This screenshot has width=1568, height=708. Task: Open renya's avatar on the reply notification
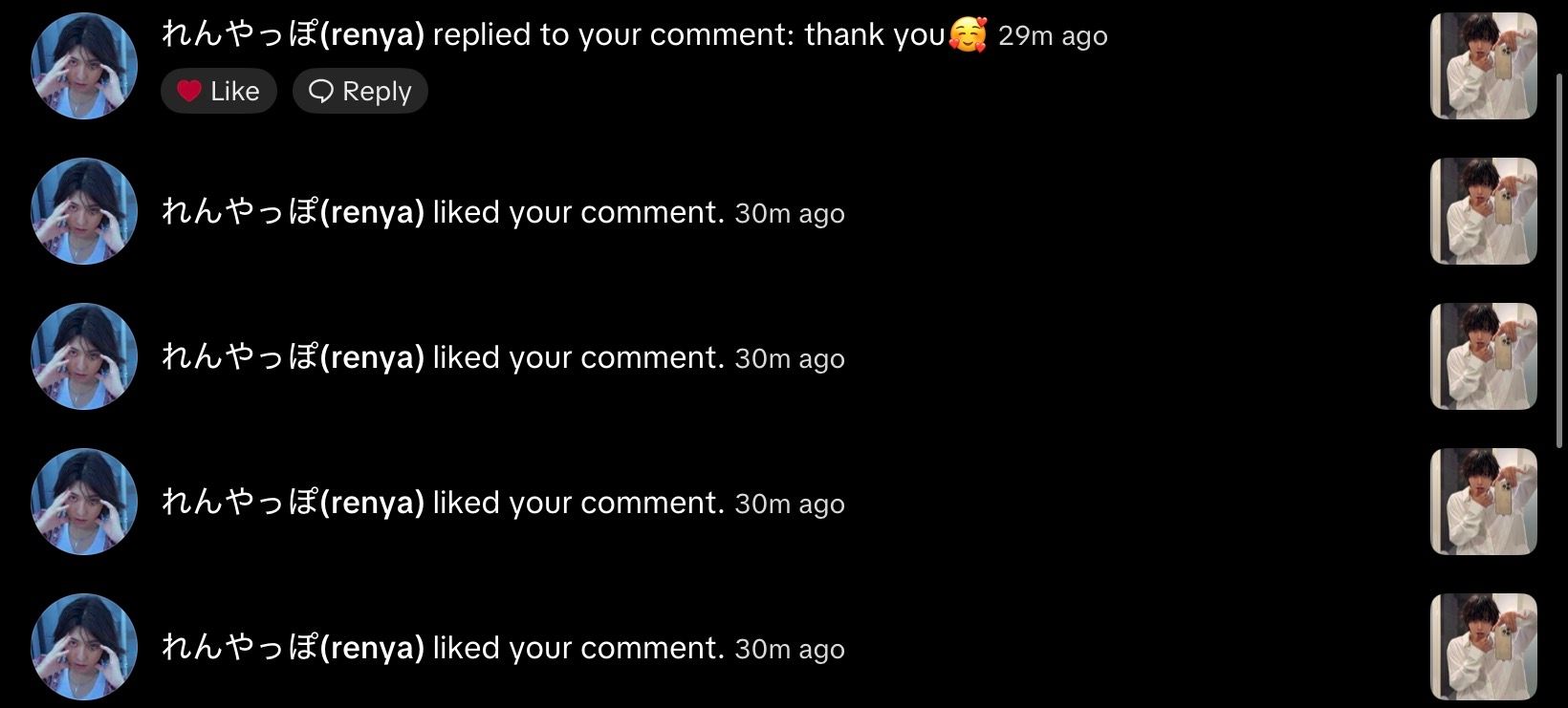click(x=84, y=66)
